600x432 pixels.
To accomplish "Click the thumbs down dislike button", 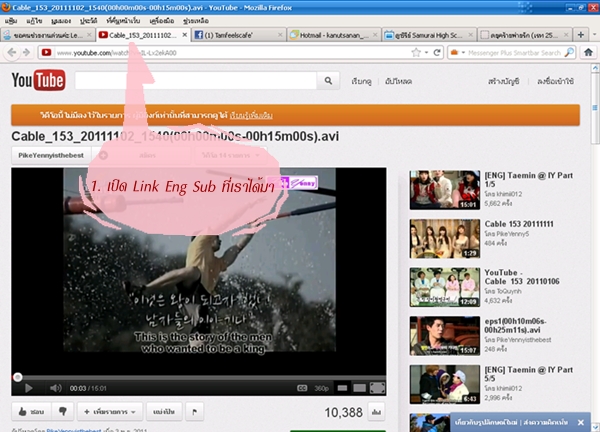I will 63,412.
